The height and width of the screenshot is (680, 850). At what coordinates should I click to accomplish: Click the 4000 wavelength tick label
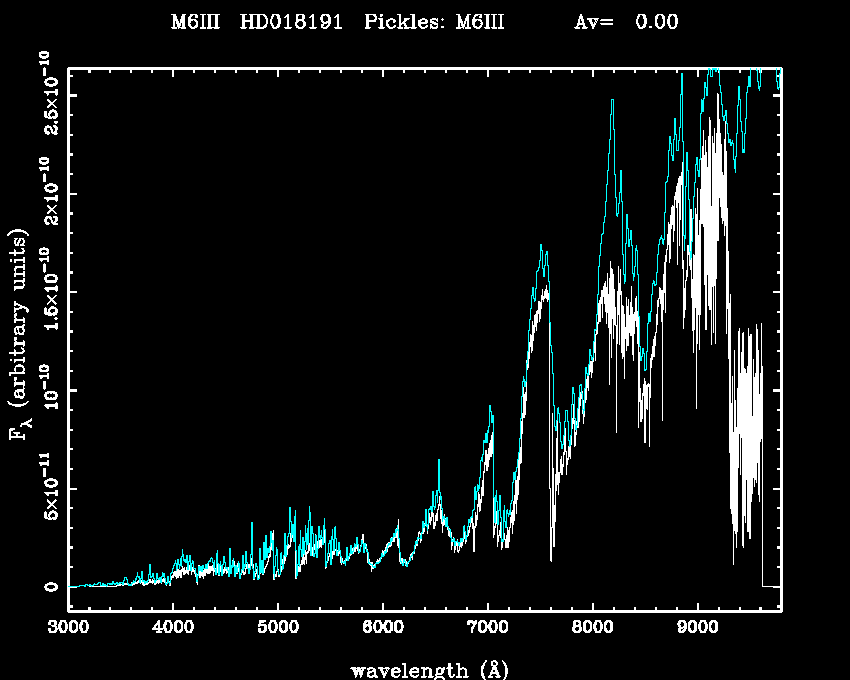point(172,628)
